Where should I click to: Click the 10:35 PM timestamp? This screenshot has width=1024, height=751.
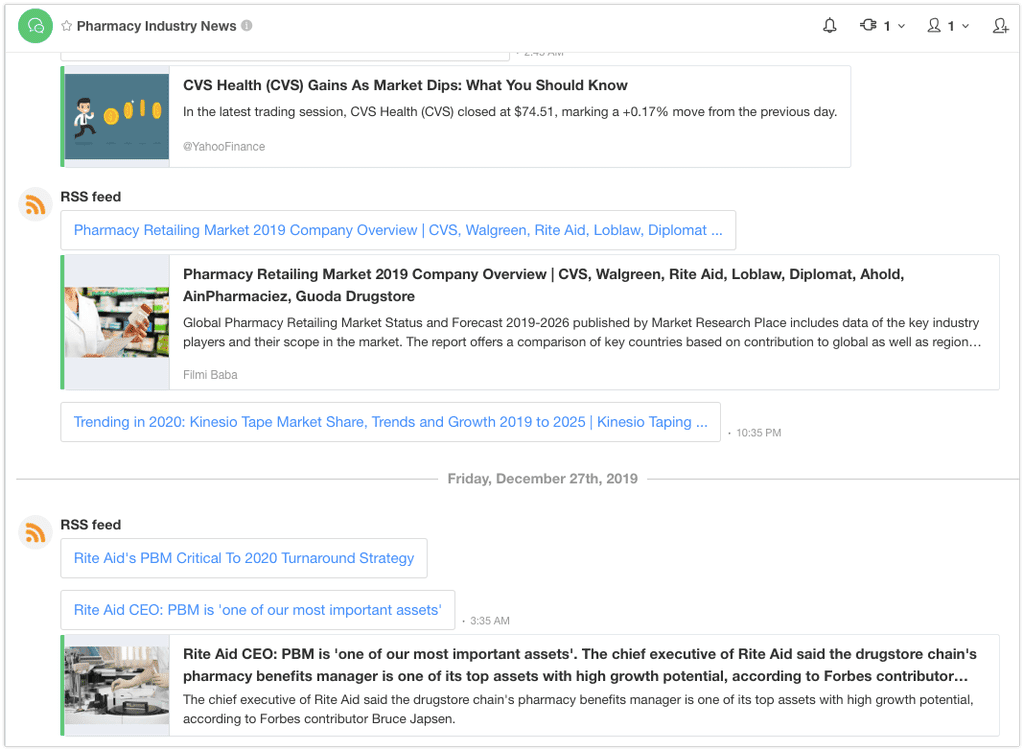coord(758,433)
